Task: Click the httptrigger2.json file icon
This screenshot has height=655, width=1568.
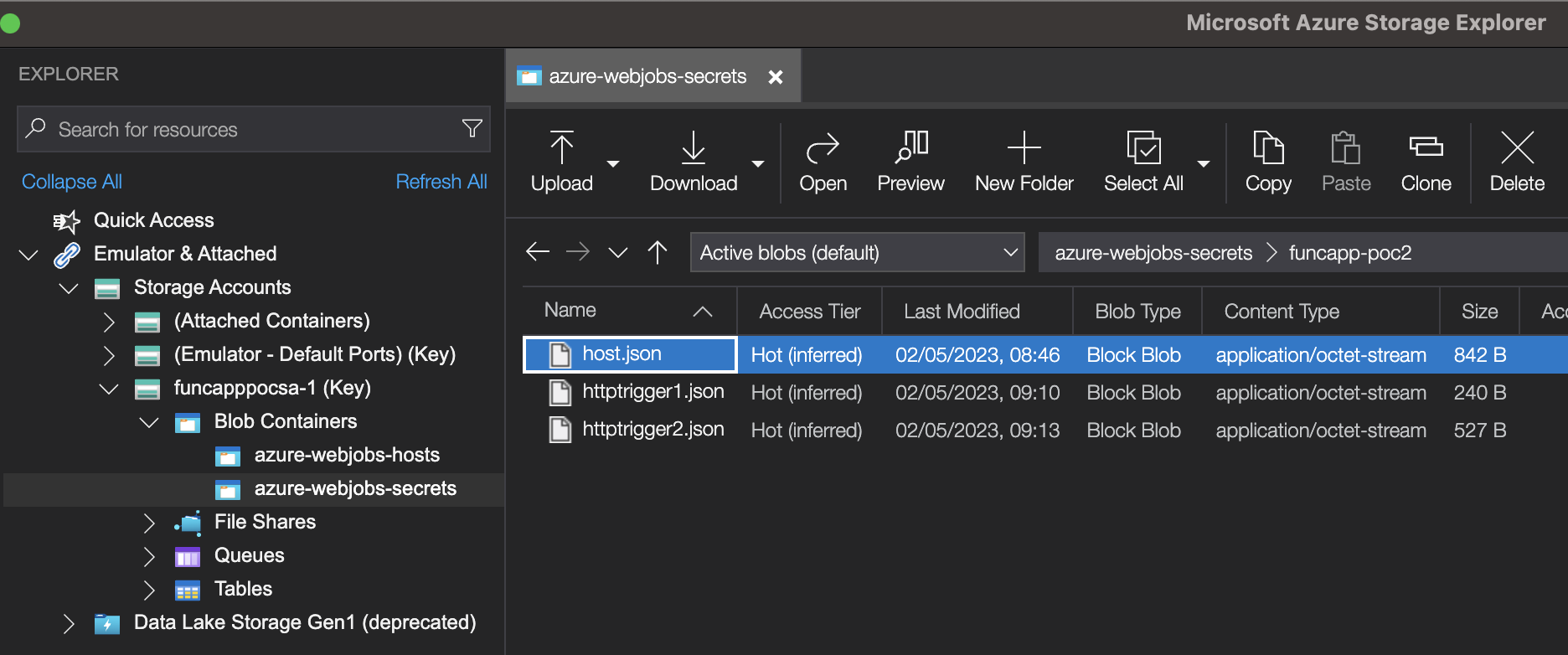Action: pyautogui.click(x=560, y=430)
